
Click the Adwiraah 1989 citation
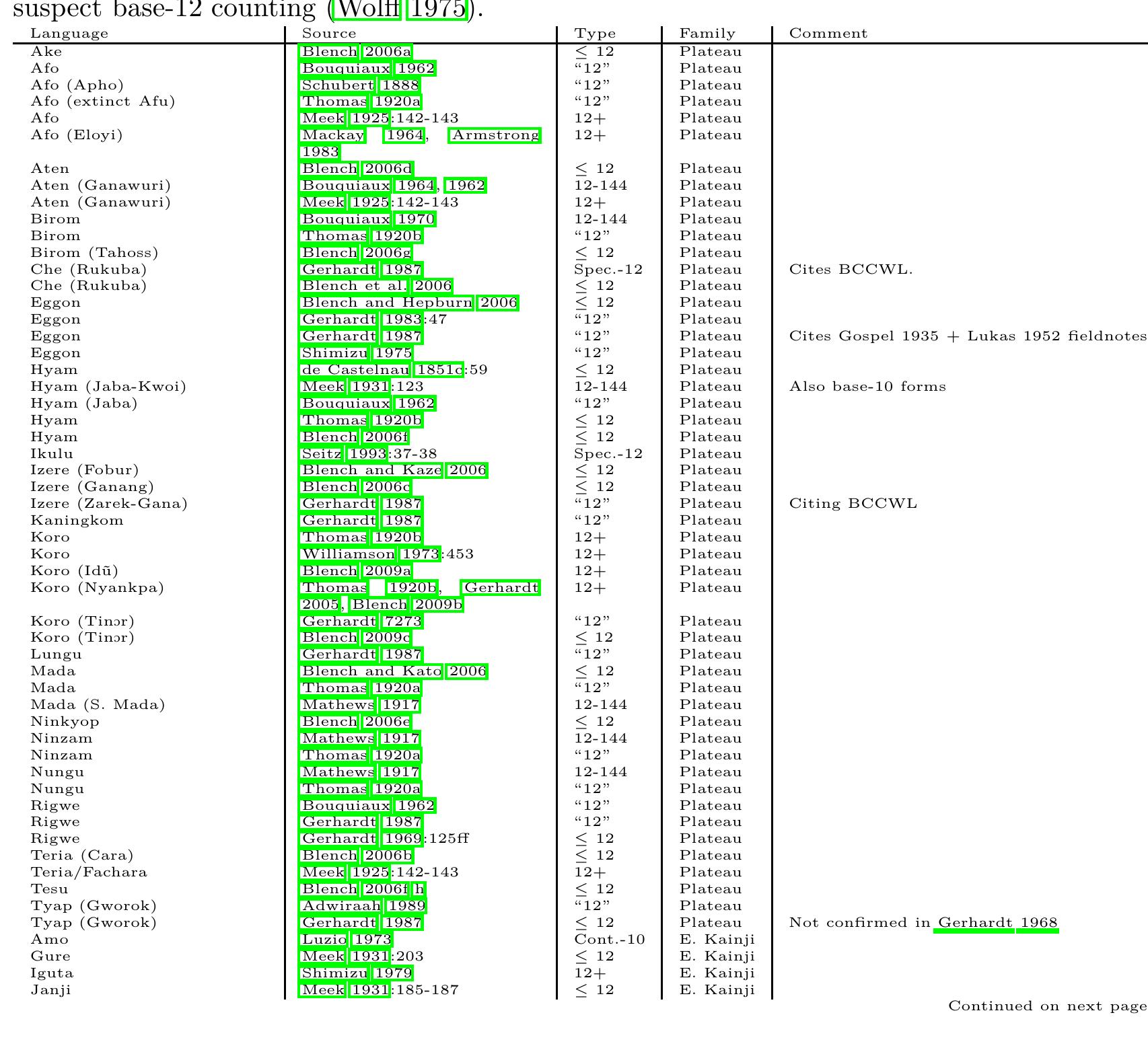[x=363, y=906]
